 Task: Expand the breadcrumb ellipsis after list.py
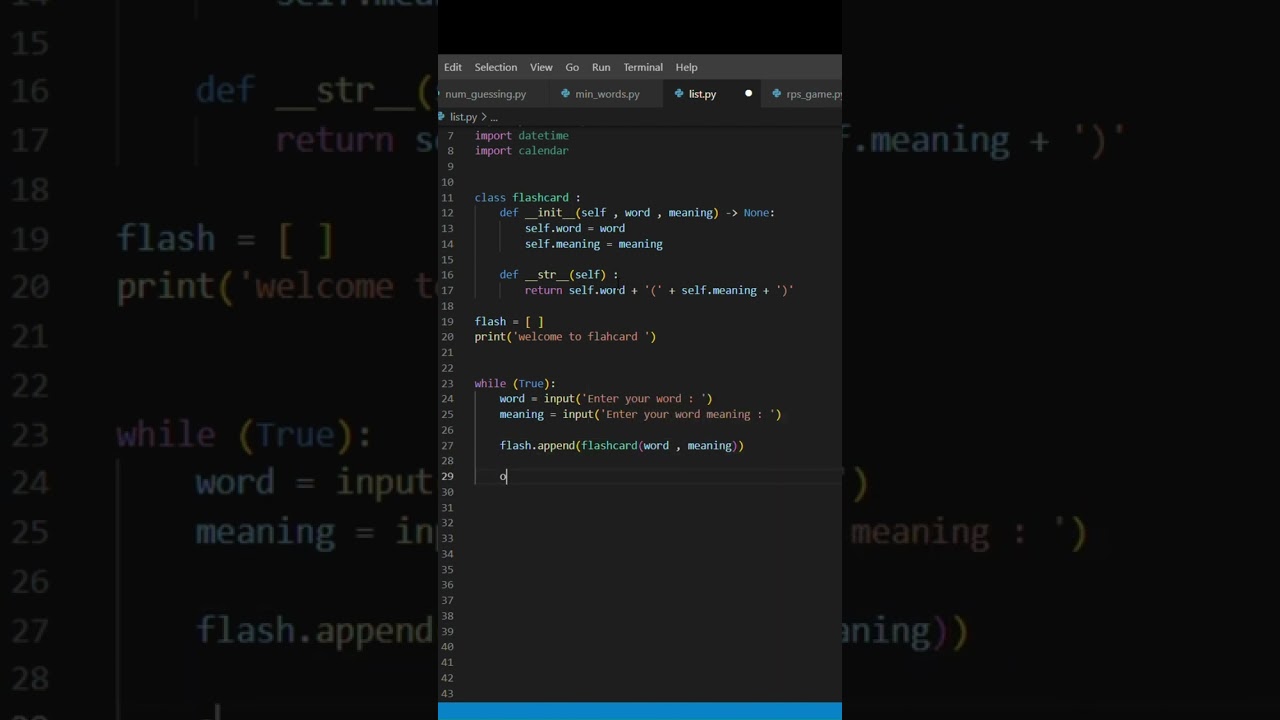click(x=493, y=117)
